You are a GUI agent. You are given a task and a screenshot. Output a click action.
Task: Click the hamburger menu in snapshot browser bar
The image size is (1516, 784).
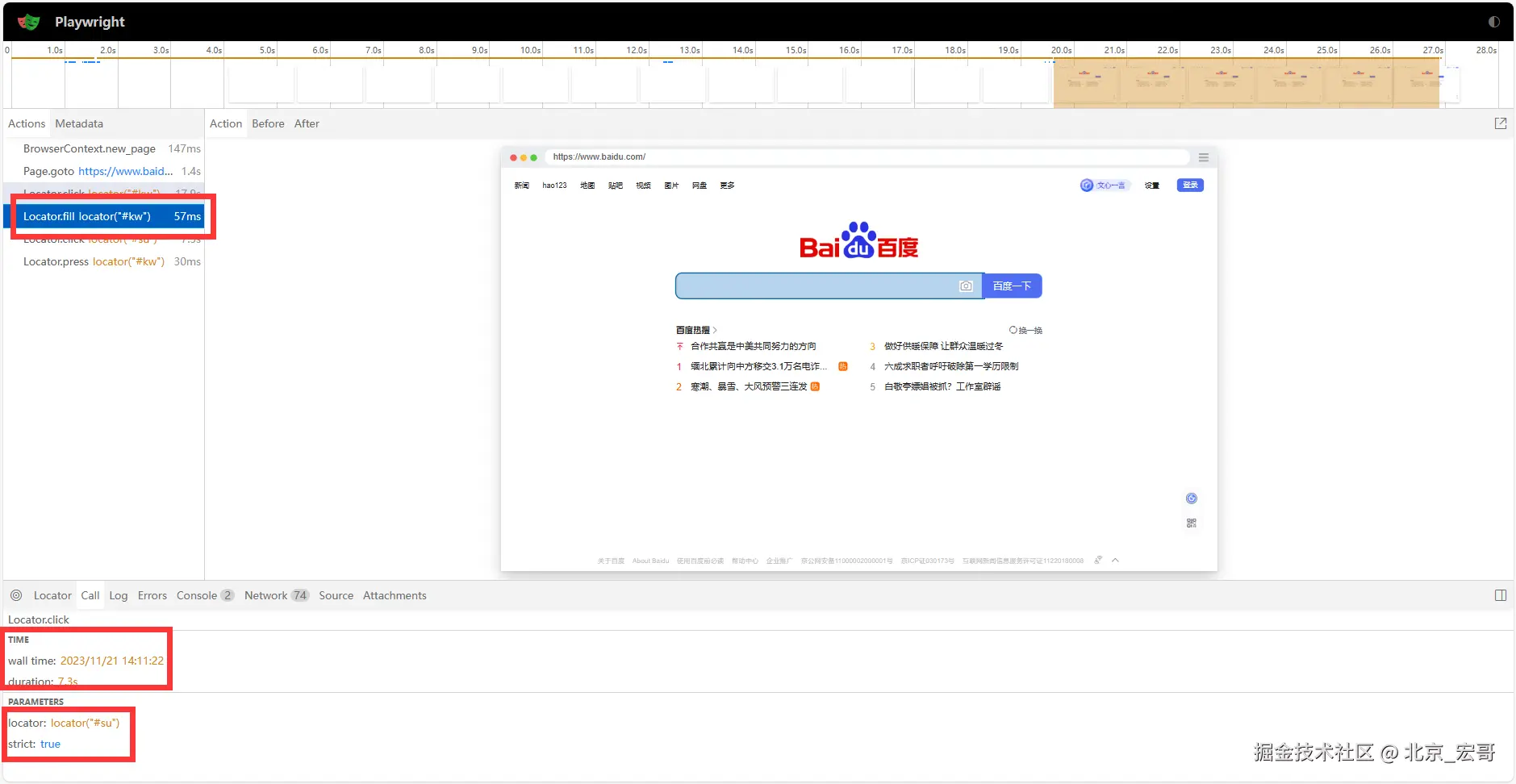pos(1203,157)
